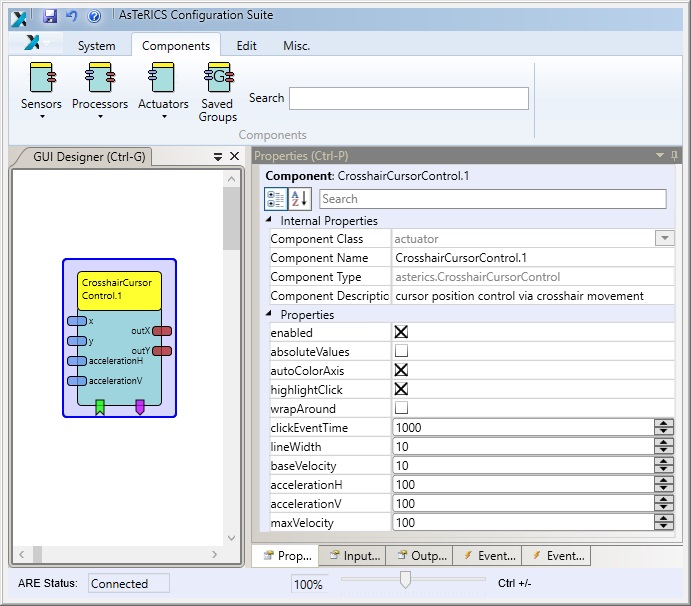Collapse the Internal Properties section

click(268, 220)
